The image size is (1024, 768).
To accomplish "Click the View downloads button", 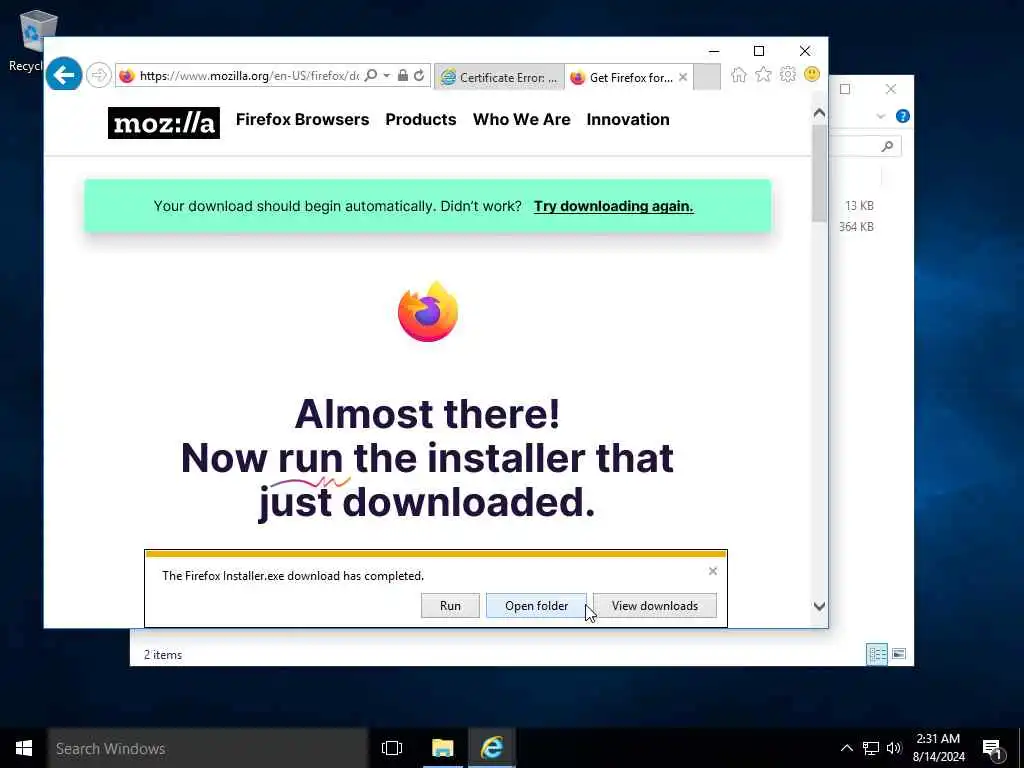I will coord(654,605).
